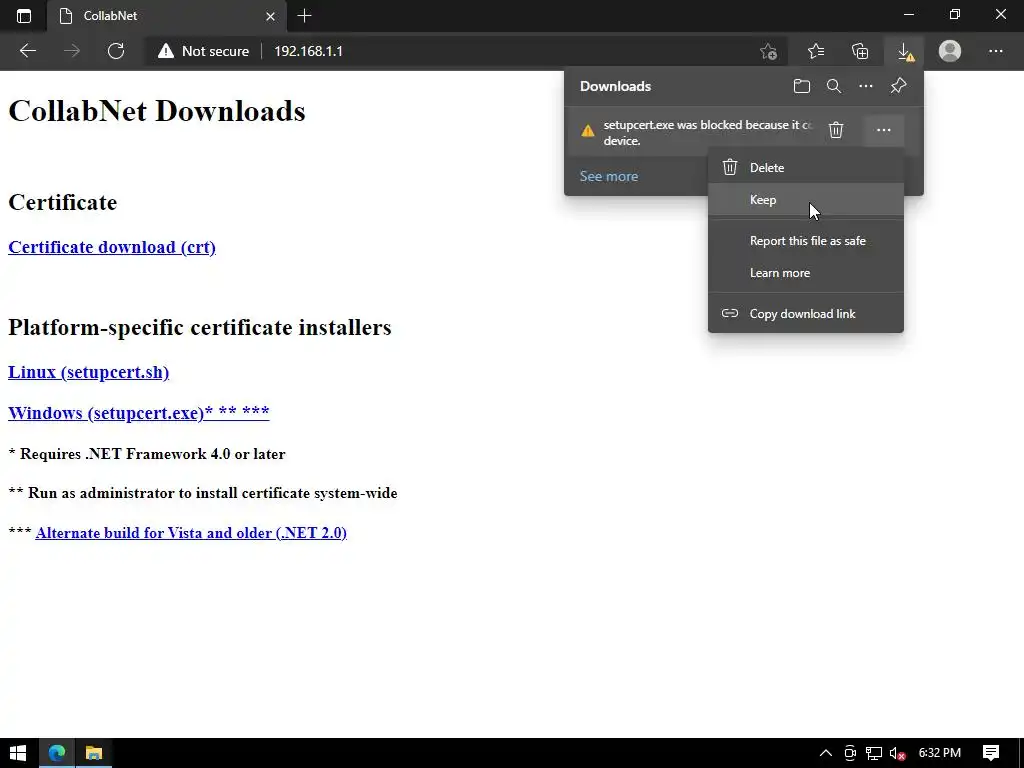Toggle the Downloads toolbar button
This screenshot has height=768, width=1024.
click(x=905, y=51)
